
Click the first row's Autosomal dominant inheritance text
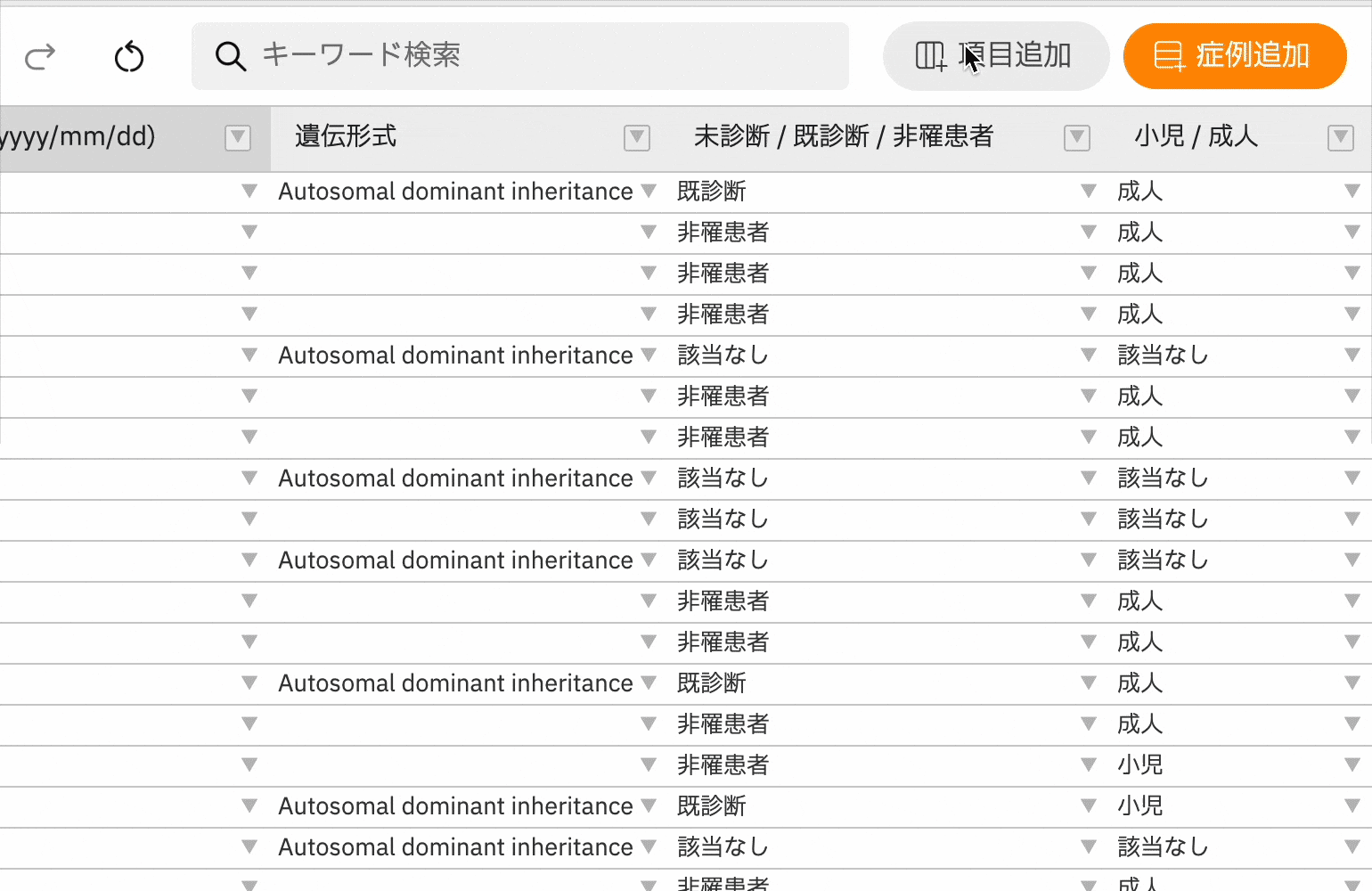(455, 192)
